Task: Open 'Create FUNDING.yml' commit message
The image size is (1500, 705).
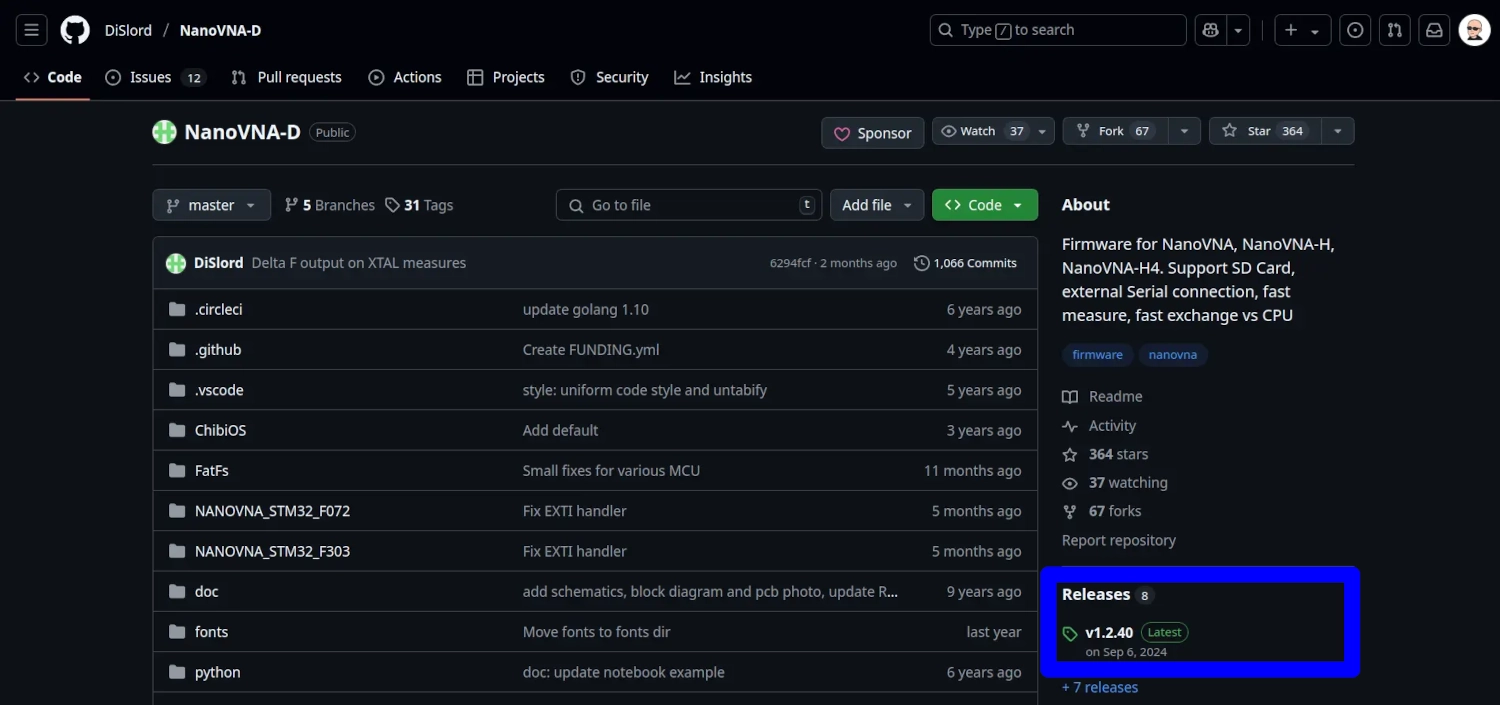Action: click(591, 350)
